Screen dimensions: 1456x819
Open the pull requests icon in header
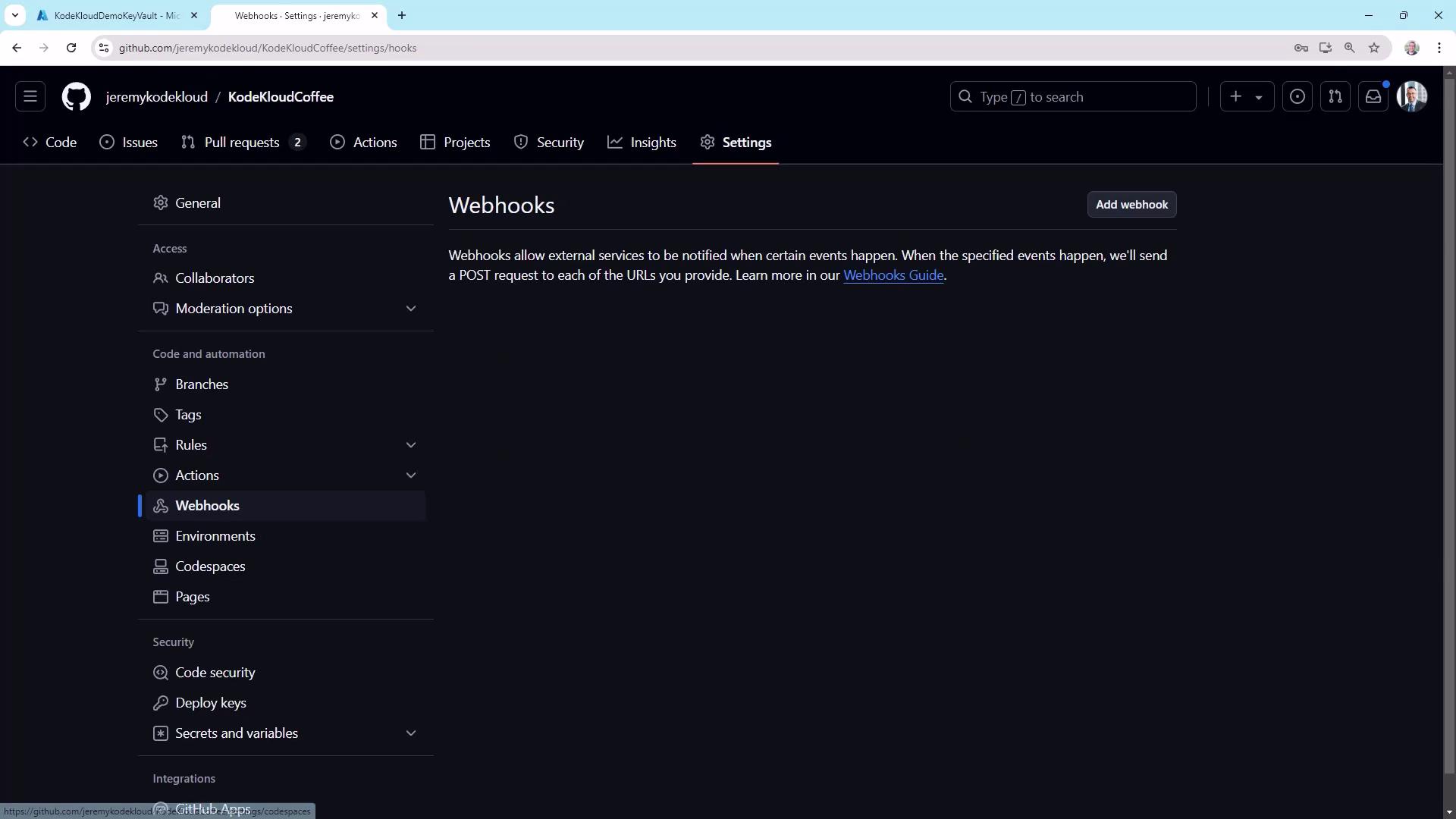(x=1335, y=97)
